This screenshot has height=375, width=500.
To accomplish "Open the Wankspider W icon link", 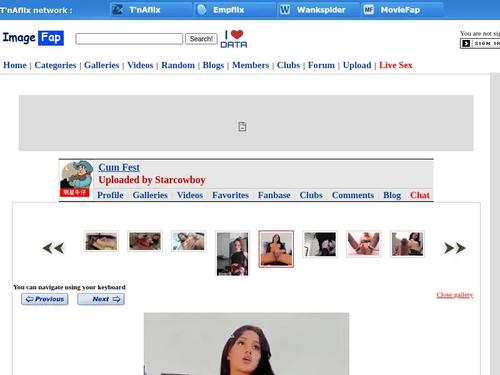I will (x=285, y=10).
